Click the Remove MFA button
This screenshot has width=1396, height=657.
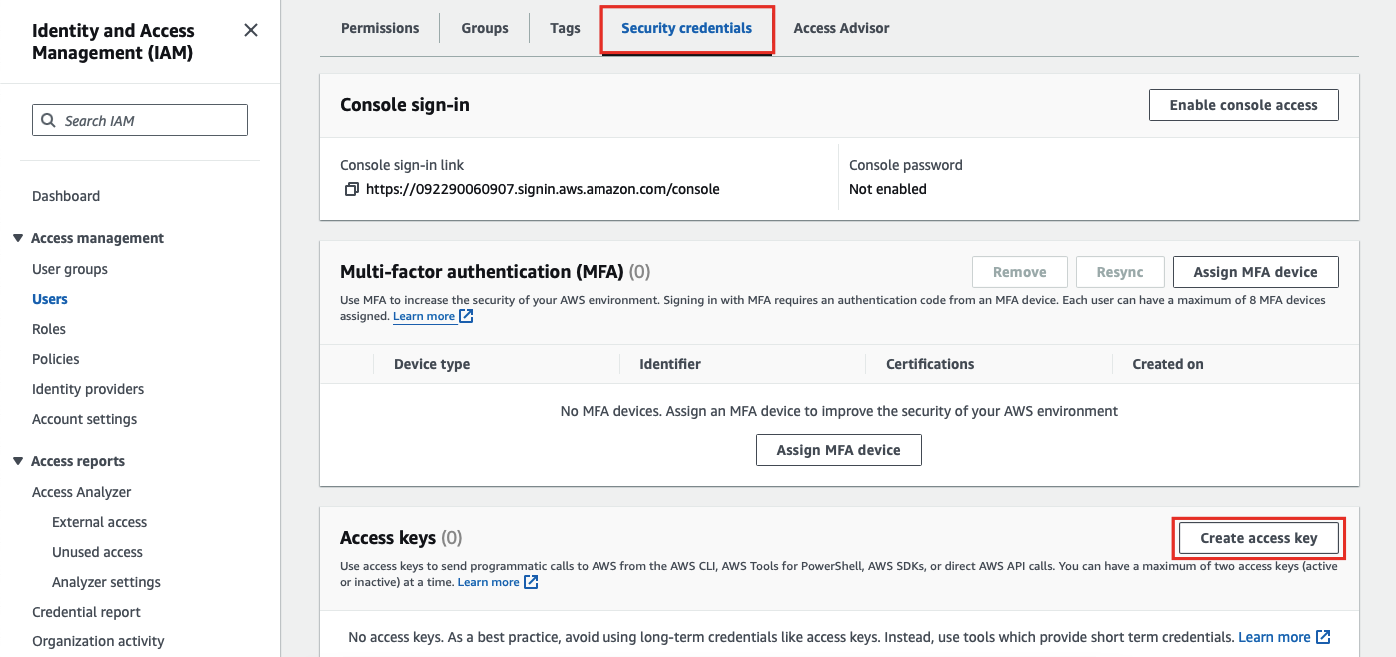(1020, 272)
